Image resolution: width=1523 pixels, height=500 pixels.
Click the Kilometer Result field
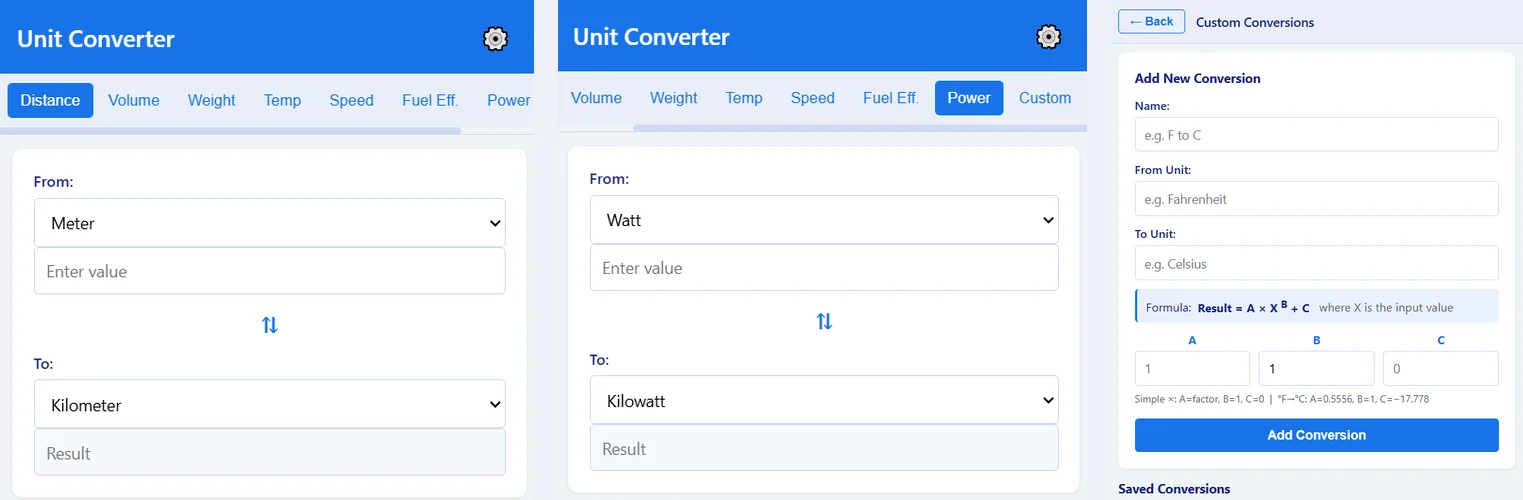coord(270,453)
